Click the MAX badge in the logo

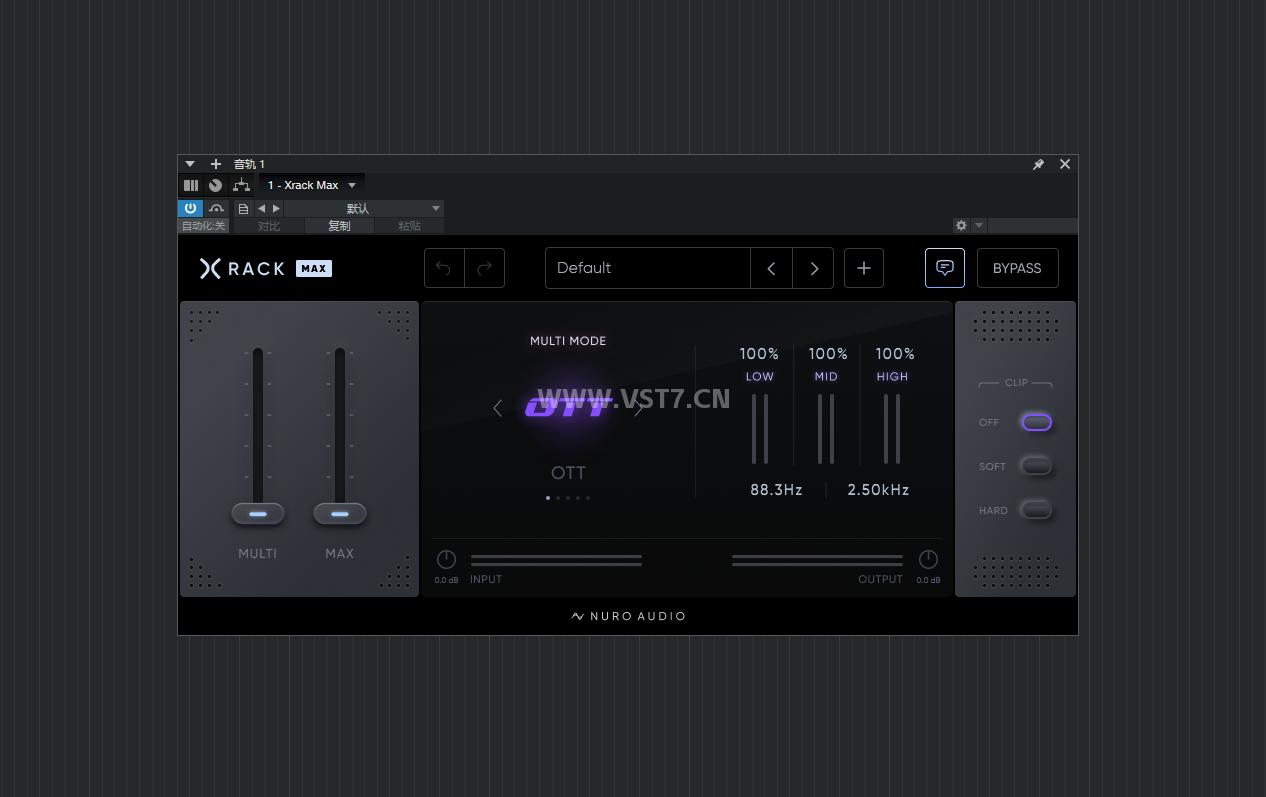[314, 268]
